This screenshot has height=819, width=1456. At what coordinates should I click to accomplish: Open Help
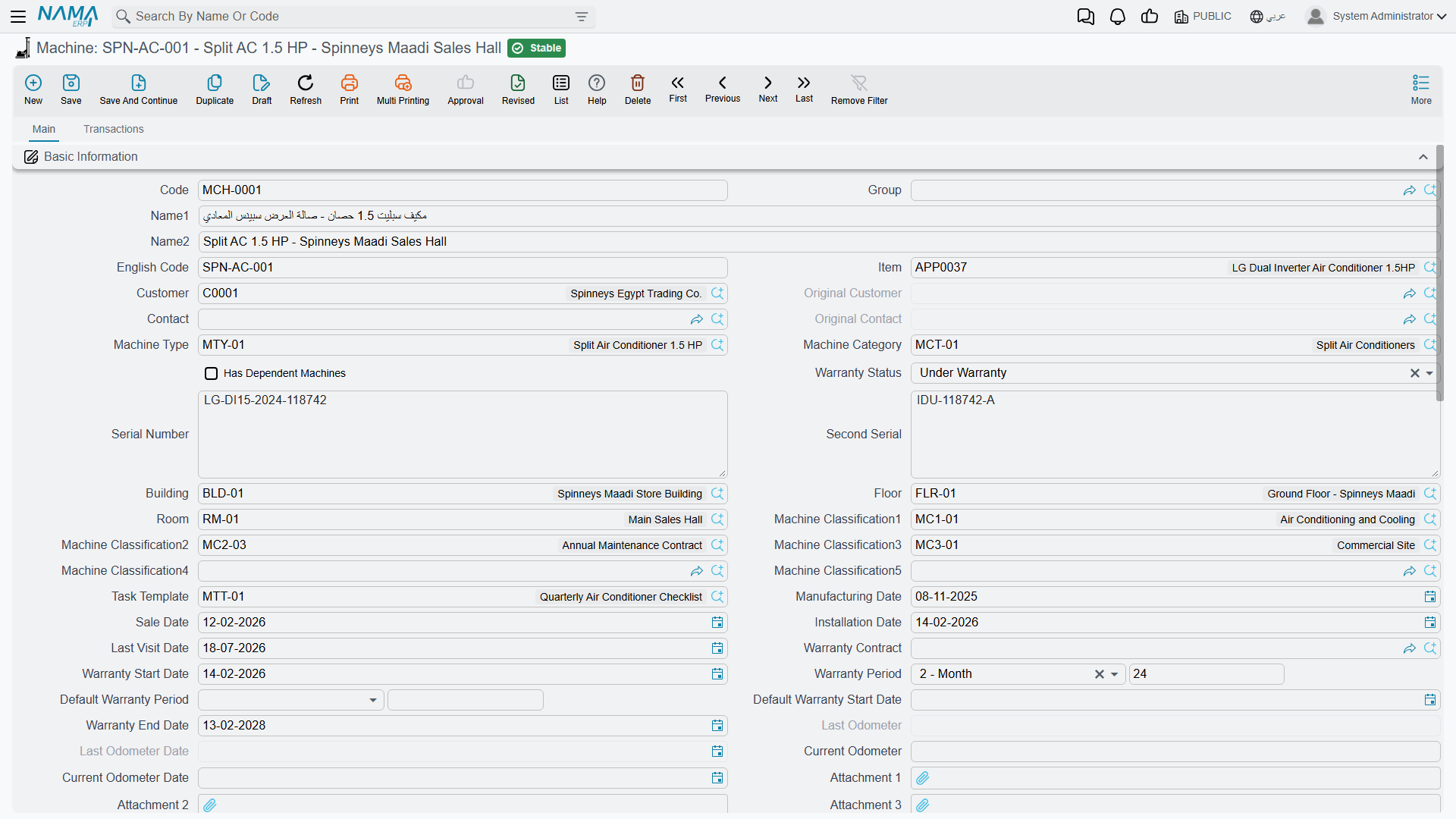(x=597, y=89)
